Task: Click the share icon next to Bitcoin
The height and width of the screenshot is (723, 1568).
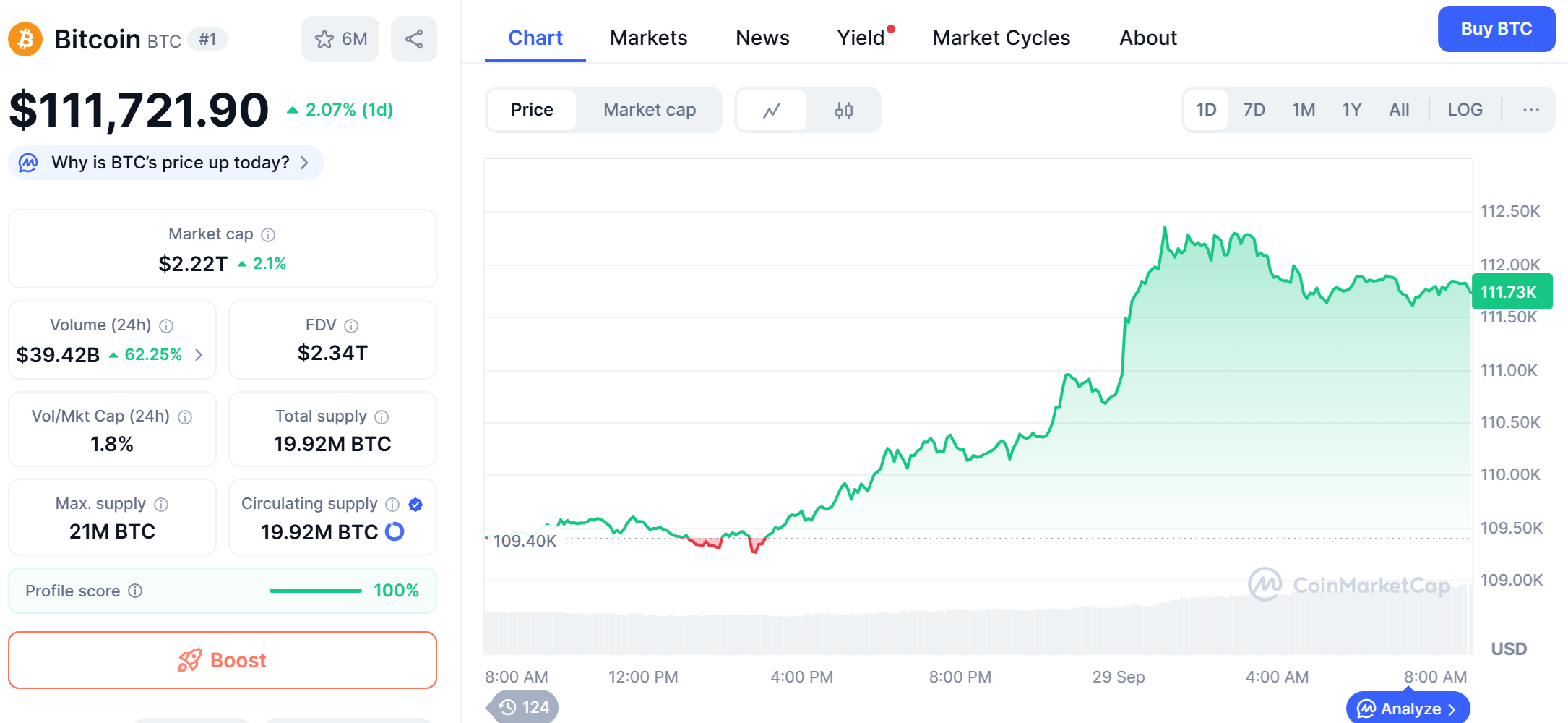Action: (x=413, y=39)
